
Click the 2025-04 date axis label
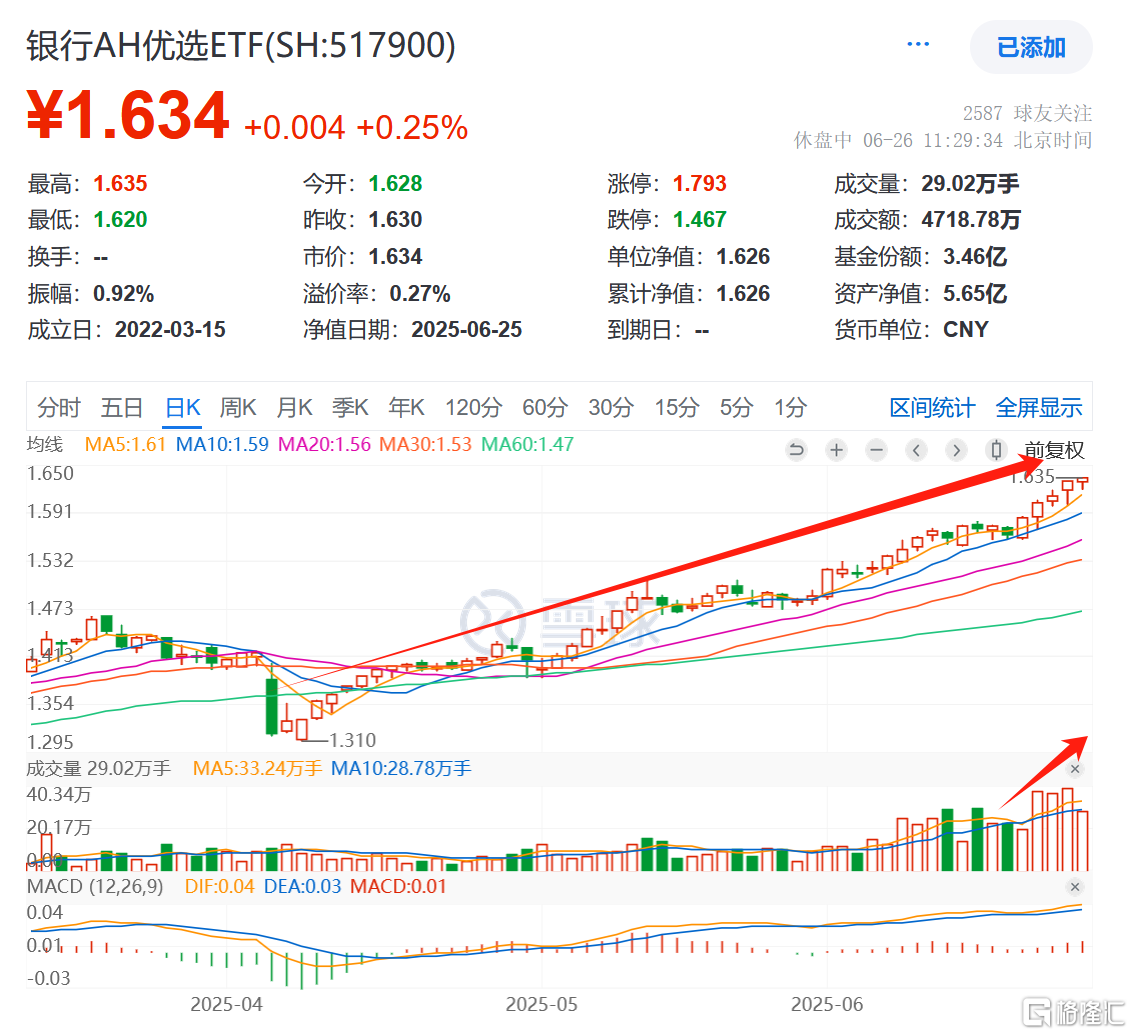click(226, 1005)
